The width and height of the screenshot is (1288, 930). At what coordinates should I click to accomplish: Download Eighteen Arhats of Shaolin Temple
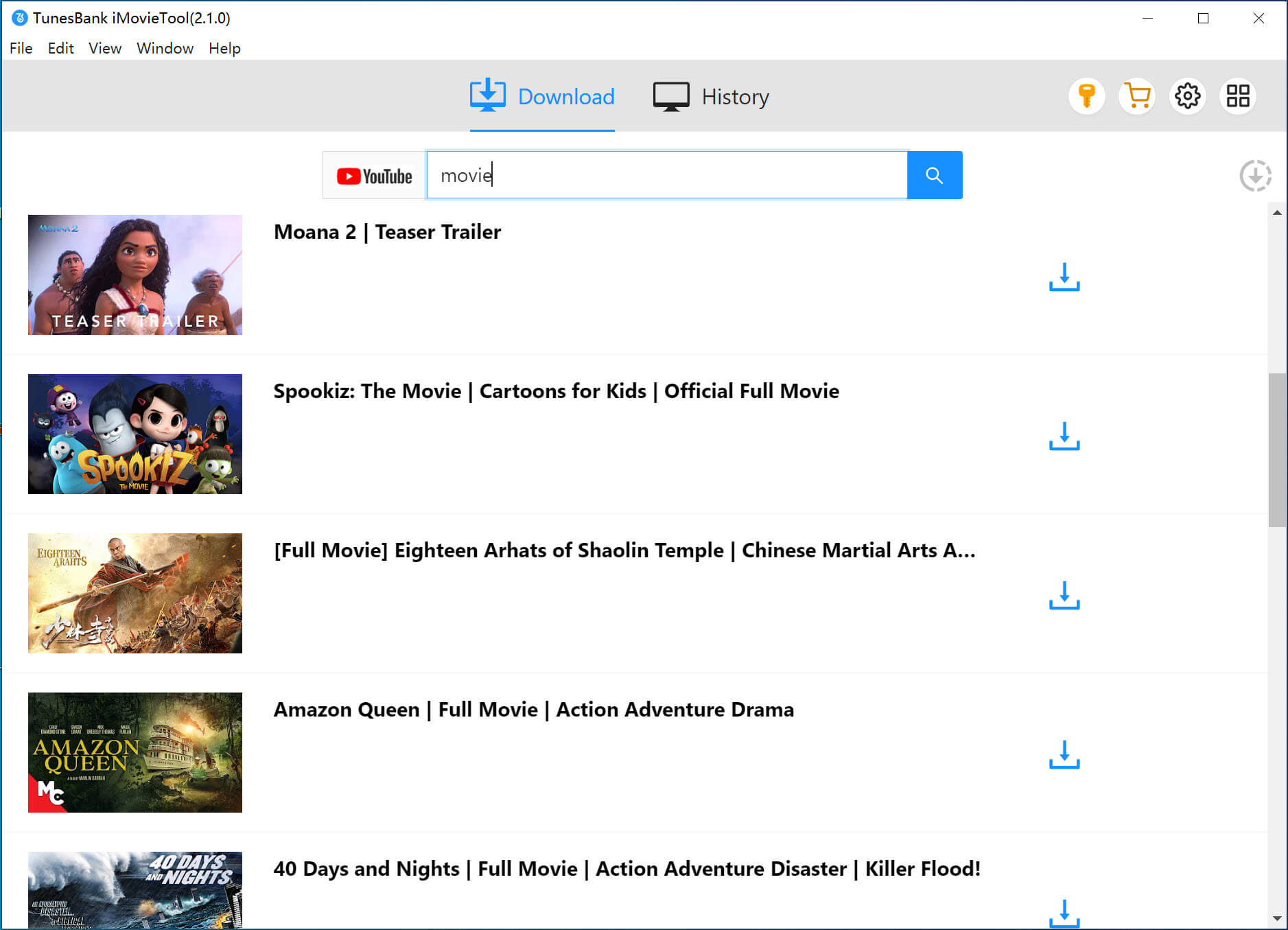tap(1064, 595)
